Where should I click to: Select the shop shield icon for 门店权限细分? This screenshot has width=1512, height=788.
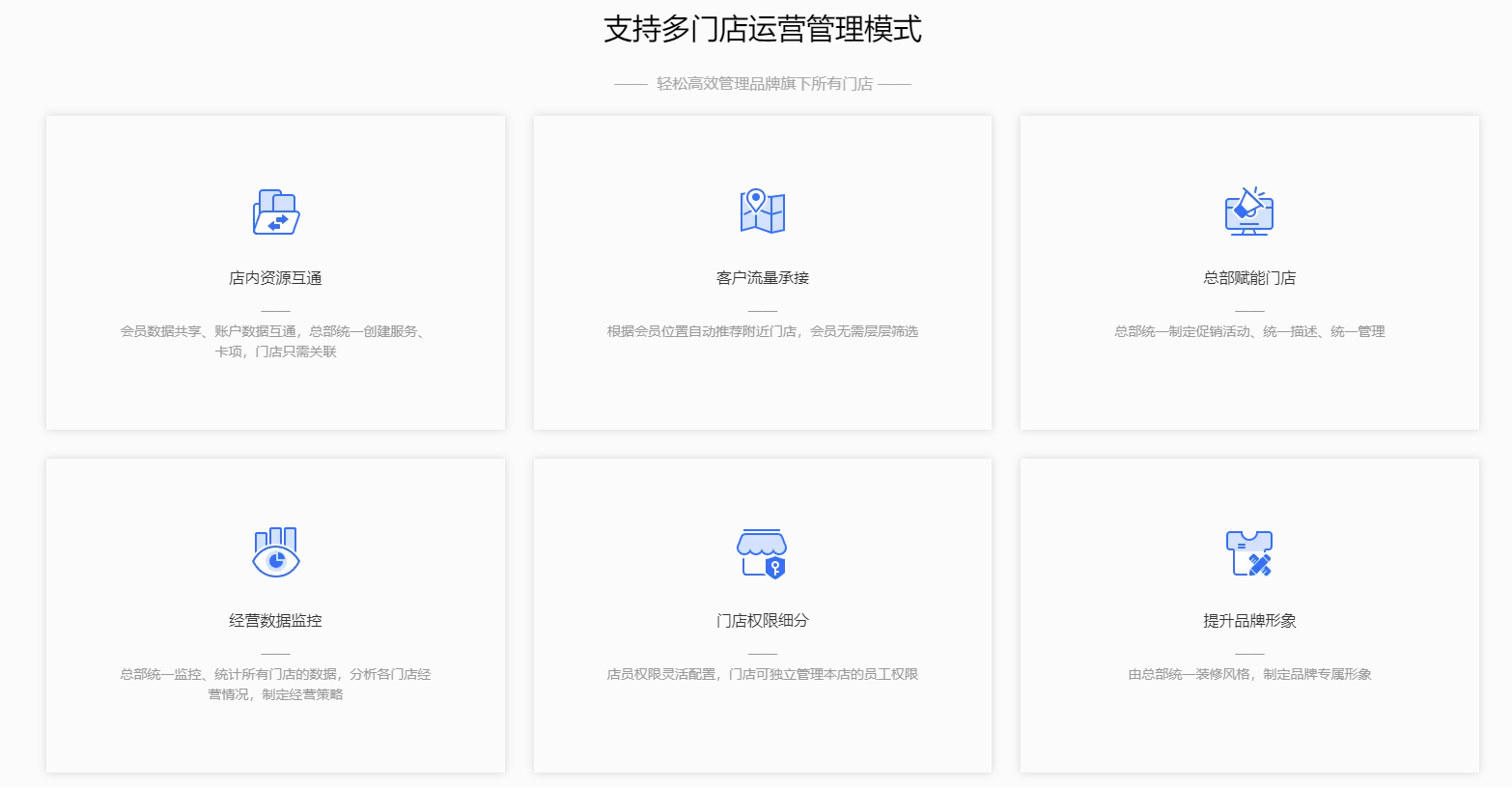tap(763, 554)
